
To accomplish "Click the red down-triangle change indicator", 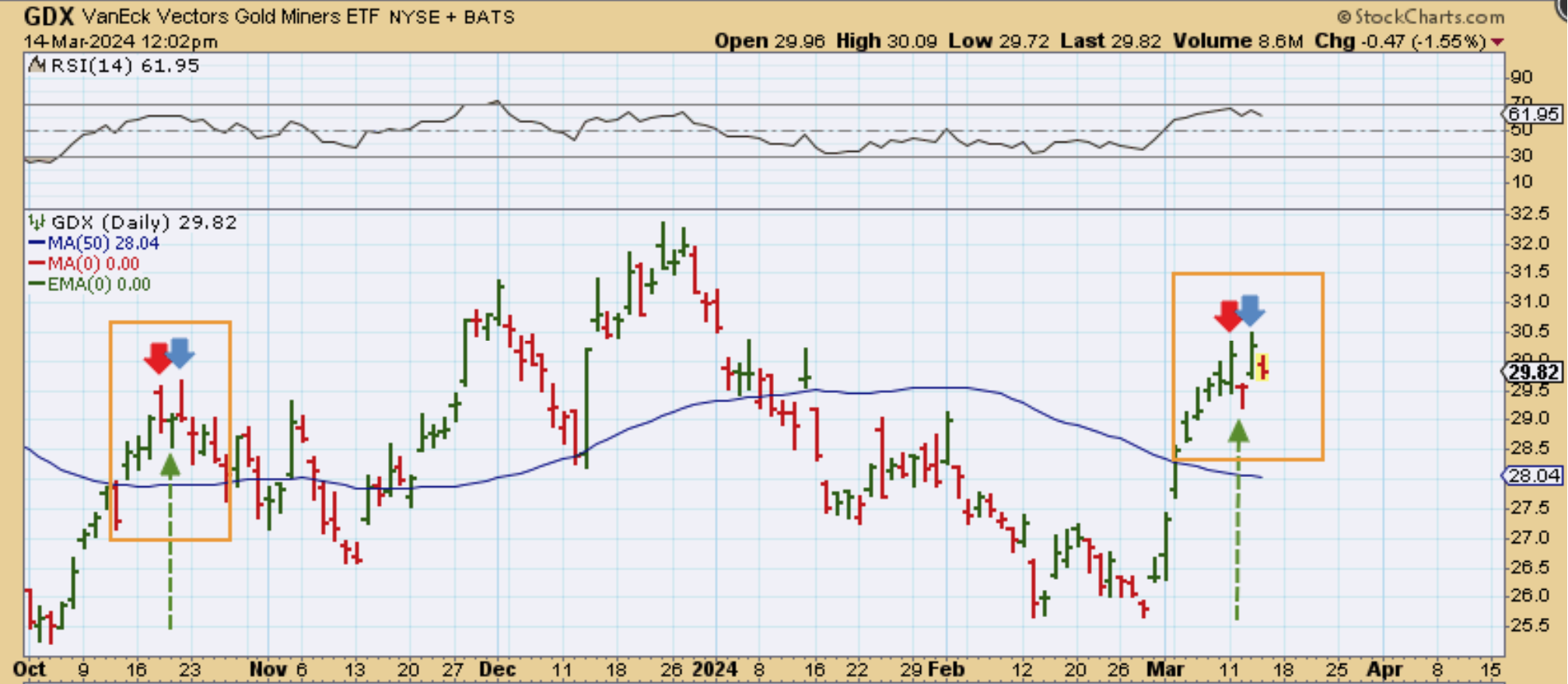I will click(x=1497, y=41).
